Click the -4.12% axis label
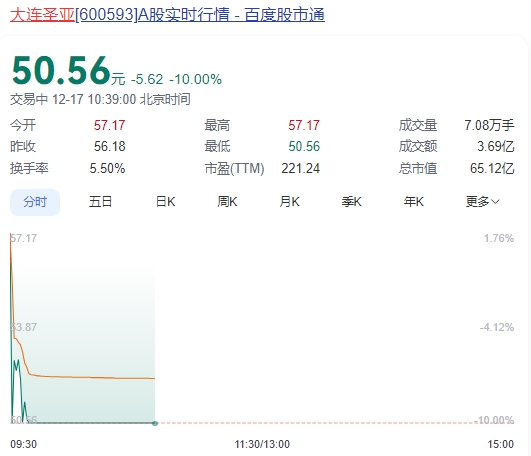 pos(497,327)
